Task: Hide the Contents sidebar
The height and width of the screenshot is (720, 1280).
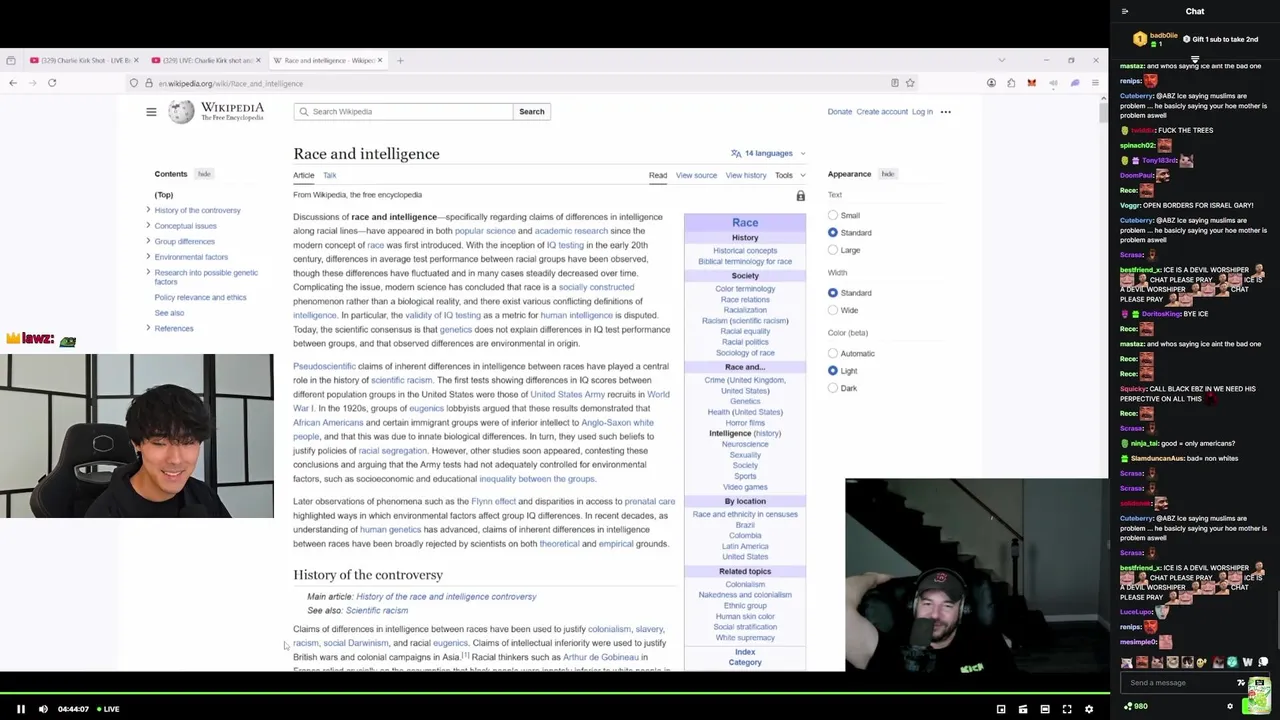Action: click(x=204, y=174)
